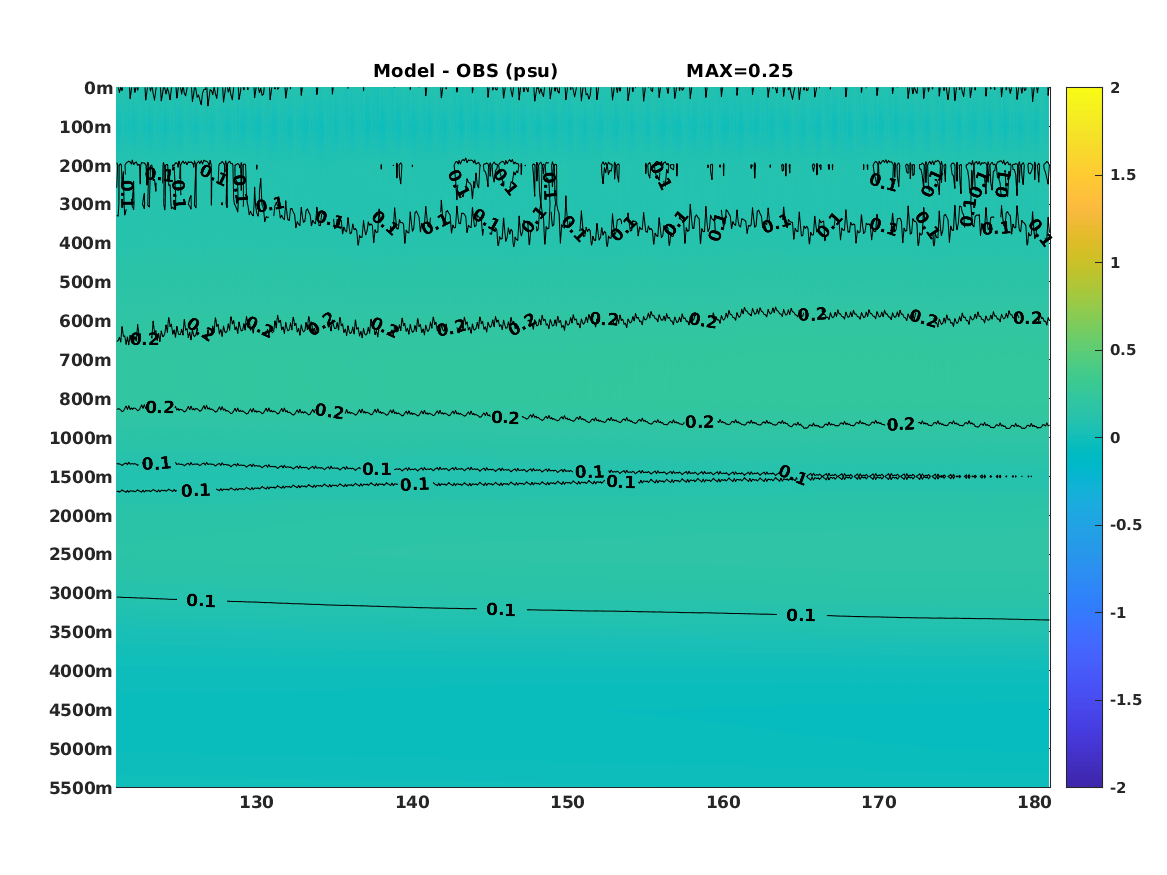Click the colorbar top label '2'
The height and width of the screenshot is (875, 1167).
(1115, 88)
